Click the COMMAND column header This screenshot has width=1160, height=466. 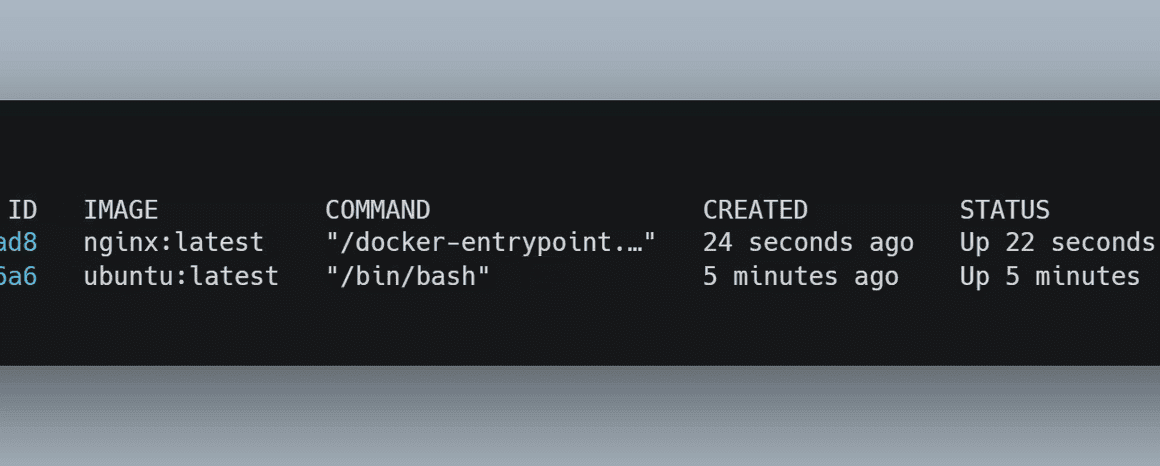(x=377, y=210)
